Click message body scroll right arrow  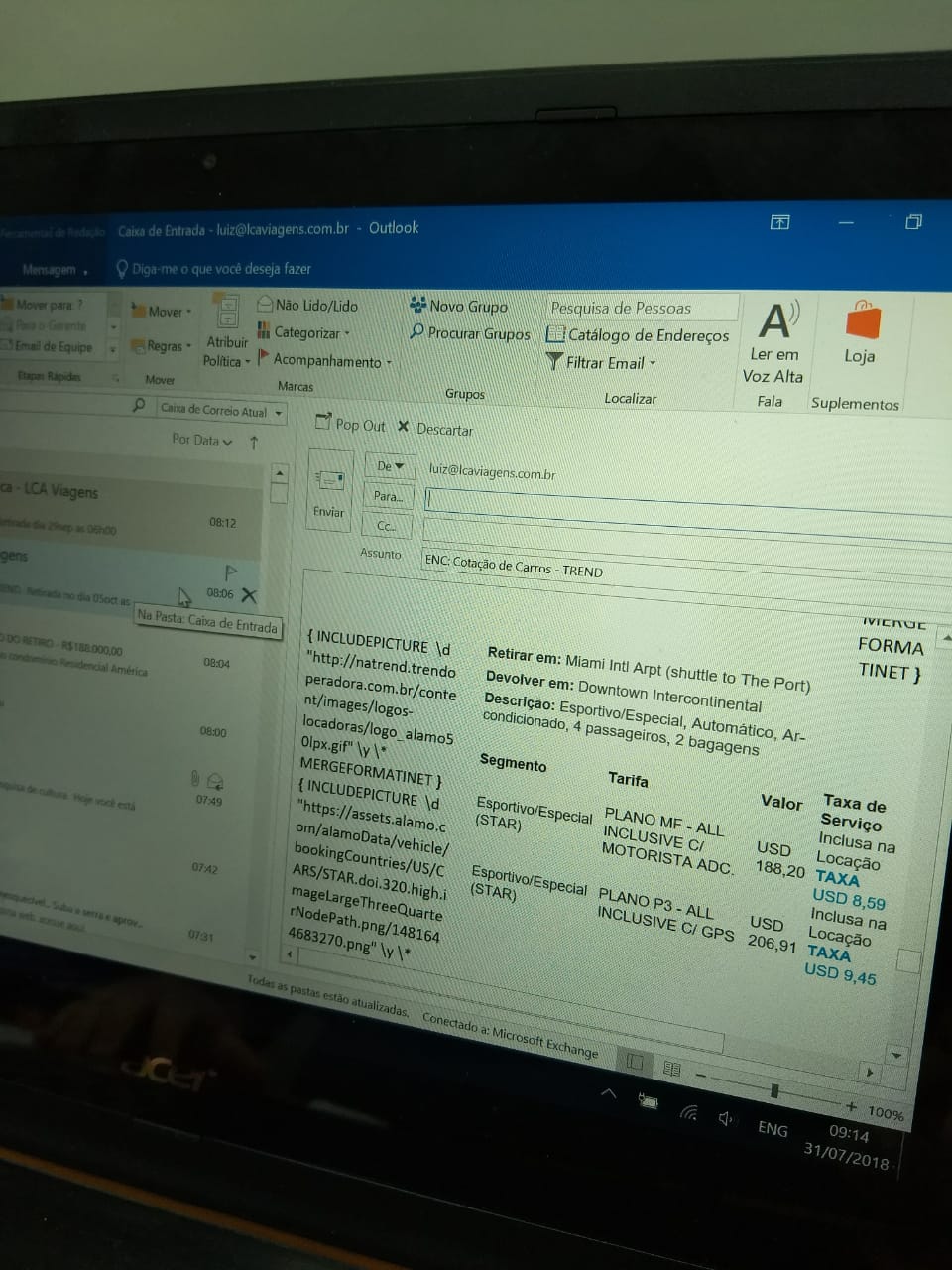(x=870, y=1072)
